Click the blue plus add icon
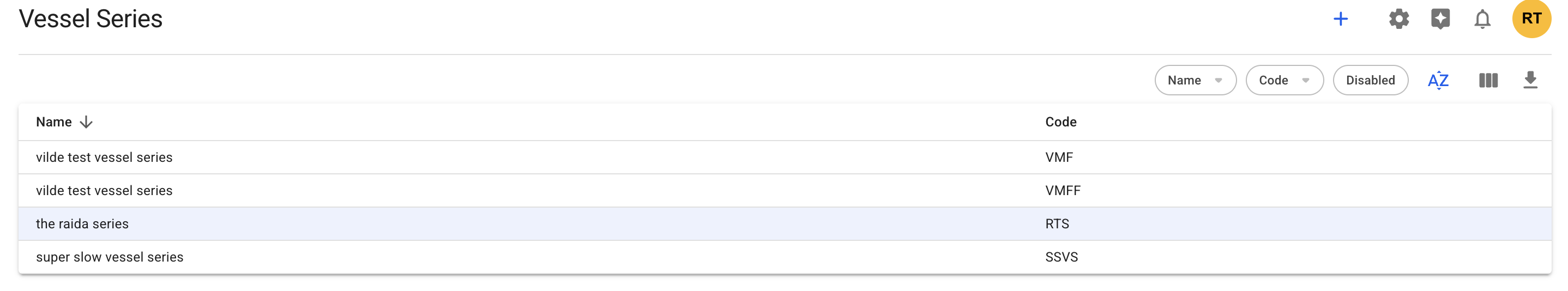The image size is (1568, 291). [x=1340, y=19]
